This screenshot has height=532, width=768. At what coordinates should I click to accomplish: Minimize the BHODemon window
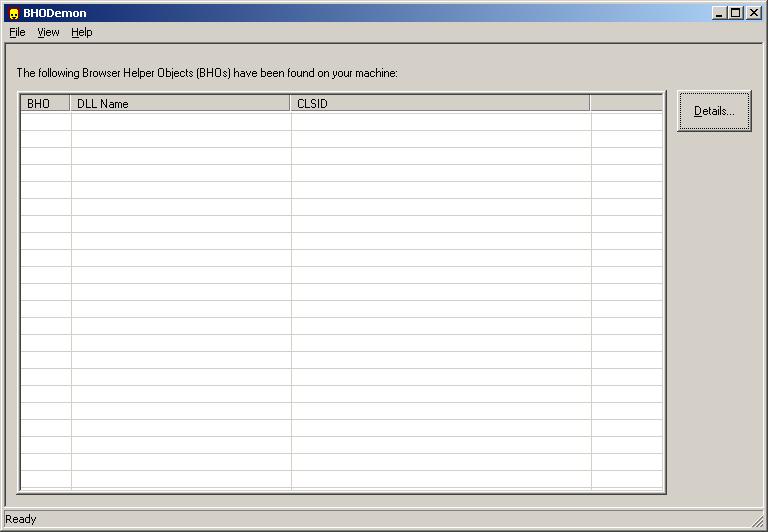(719, 13)
